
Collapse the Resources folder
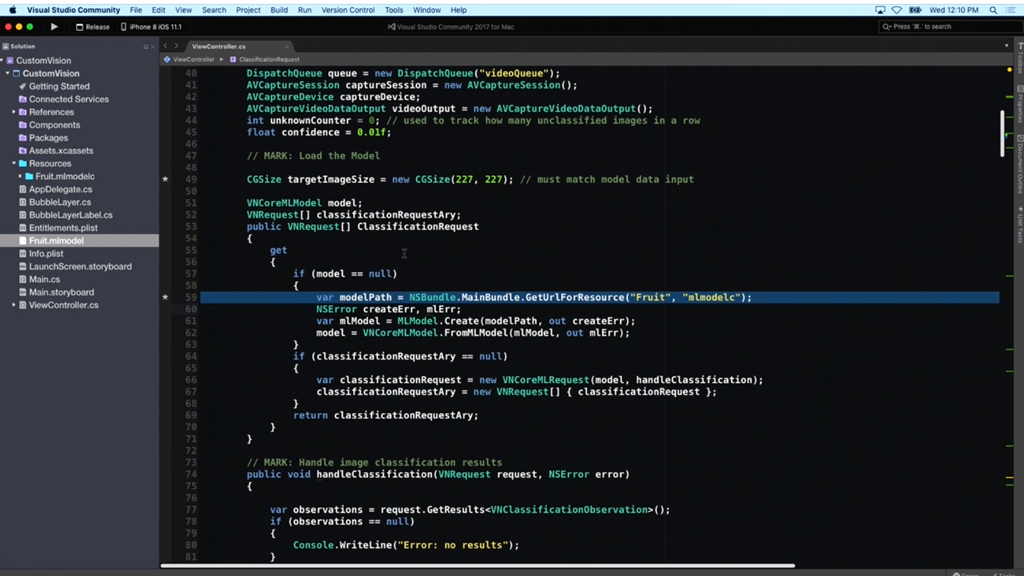point(13,164)
